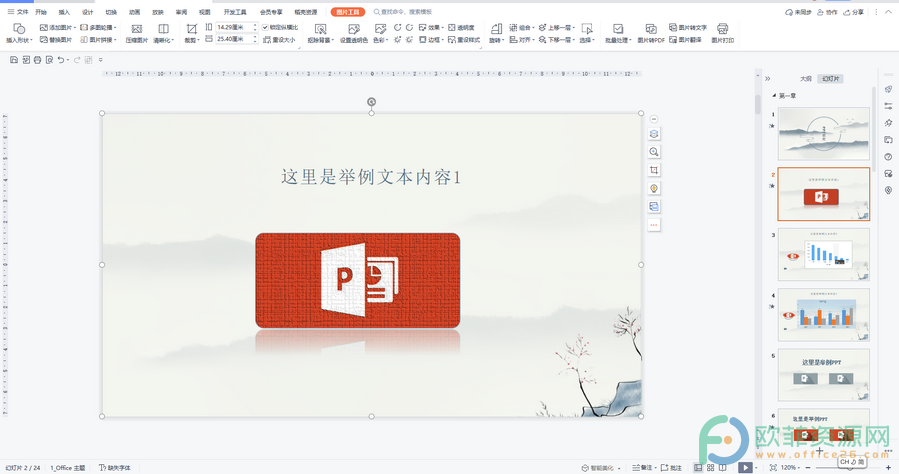The height and width of the screenshot is (474, 899).
Task: Select slide 3 thumbnail with blue chart
Action: click(x=823, y=254)
